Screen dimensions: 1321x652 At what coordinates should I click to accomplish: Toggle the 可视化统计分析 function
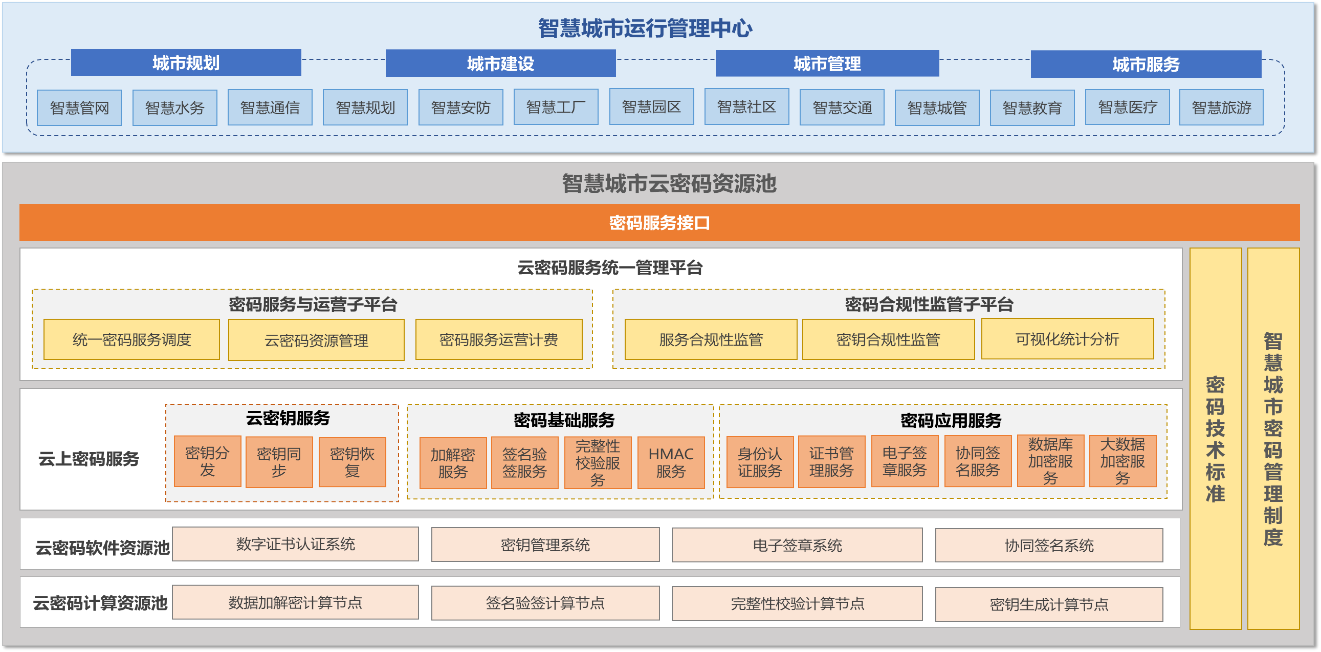pos(1068,339)
